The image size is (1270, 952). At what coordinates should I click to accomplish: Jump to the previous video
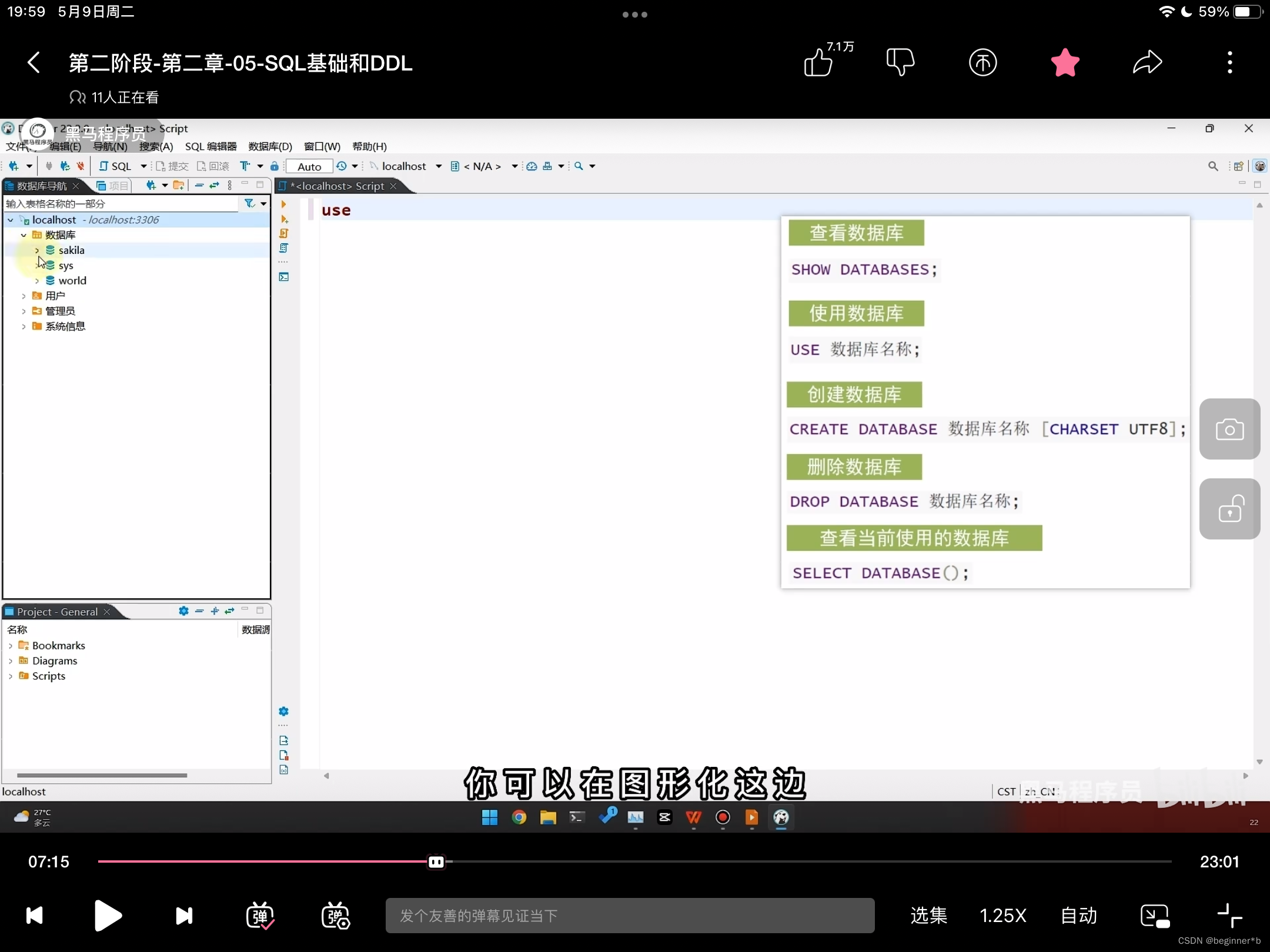pyautogui.click(x=34, y=916)
